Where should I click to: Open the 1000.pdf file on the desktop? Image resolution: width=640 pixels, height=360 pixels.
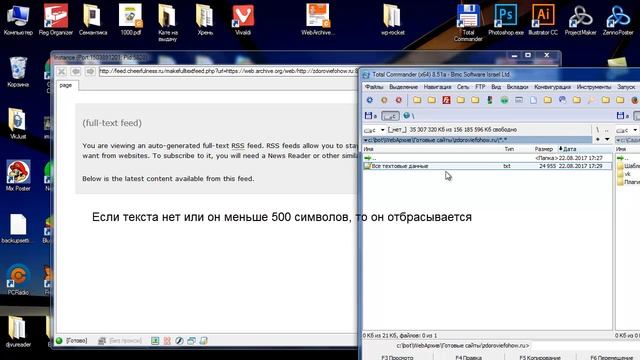tap(130, 19)
